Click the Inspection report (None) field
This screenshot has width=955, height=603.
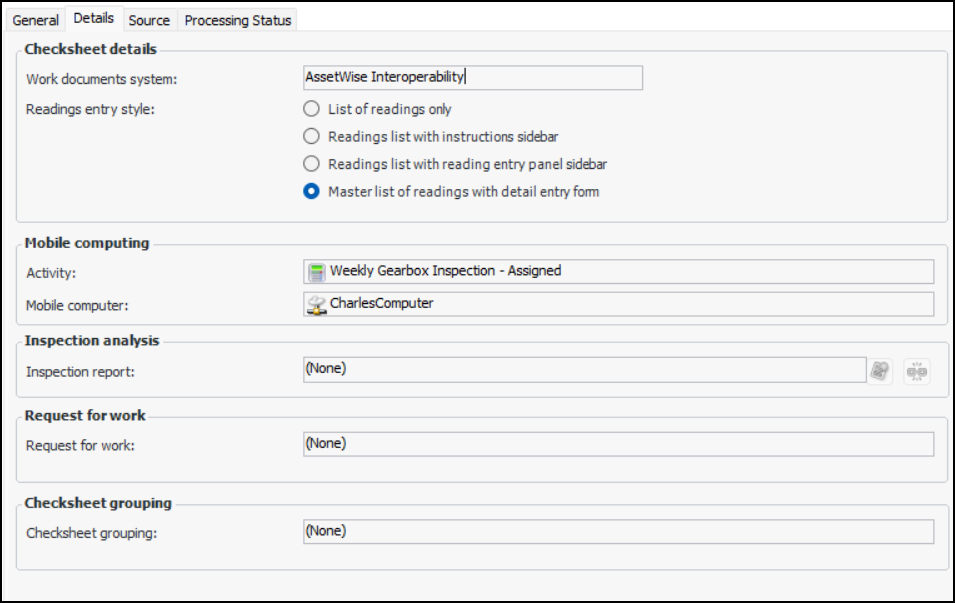pos(583,369)
